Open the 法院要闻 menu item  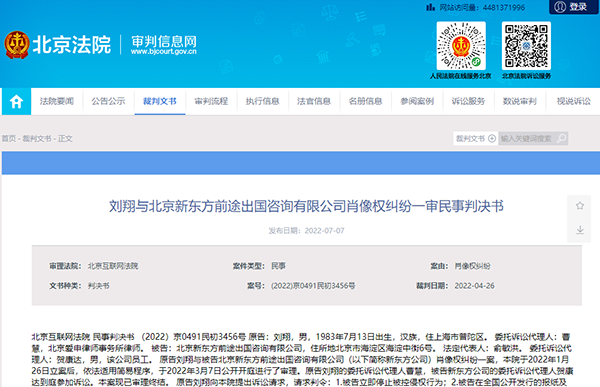click(57, 101)
